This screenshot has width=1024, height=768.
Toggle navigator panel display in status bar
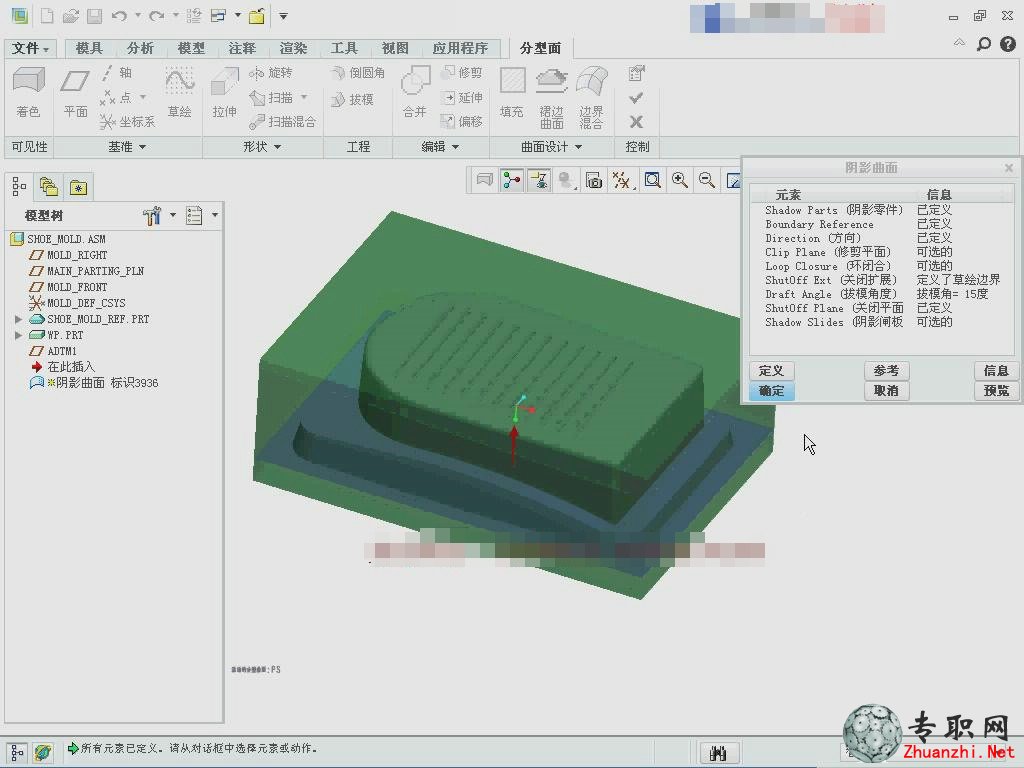(x=18, y=753)
